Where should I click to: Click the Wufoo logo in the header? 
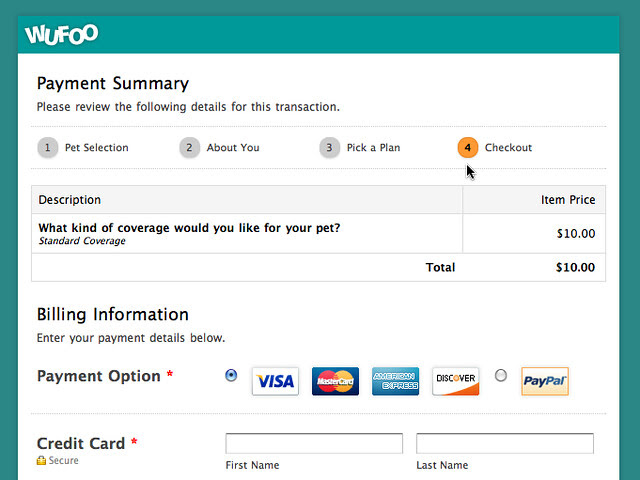point(61,34)
